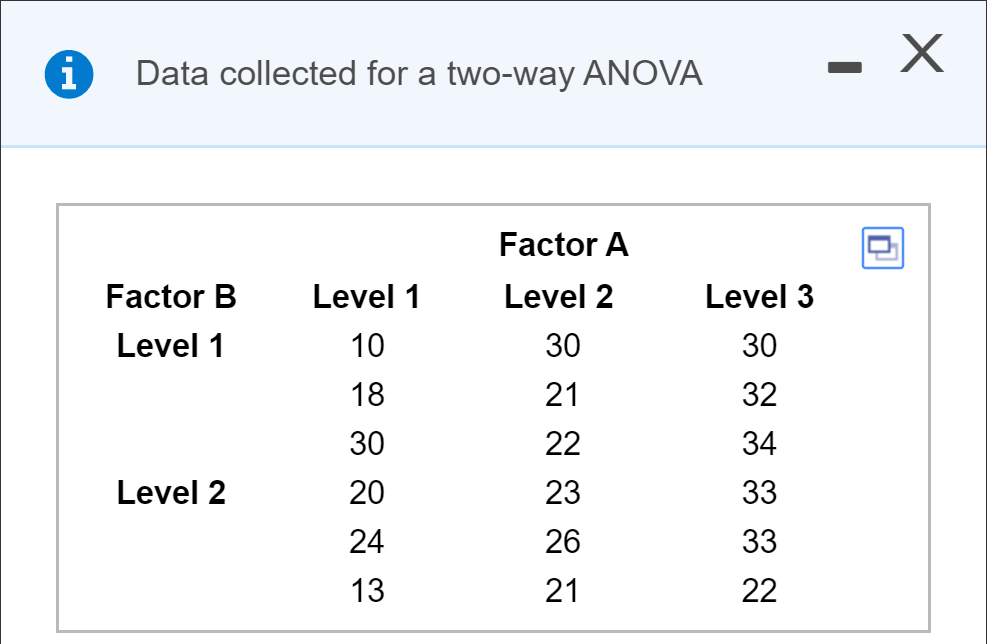Select the Factor A header label

tap(563, 245)
